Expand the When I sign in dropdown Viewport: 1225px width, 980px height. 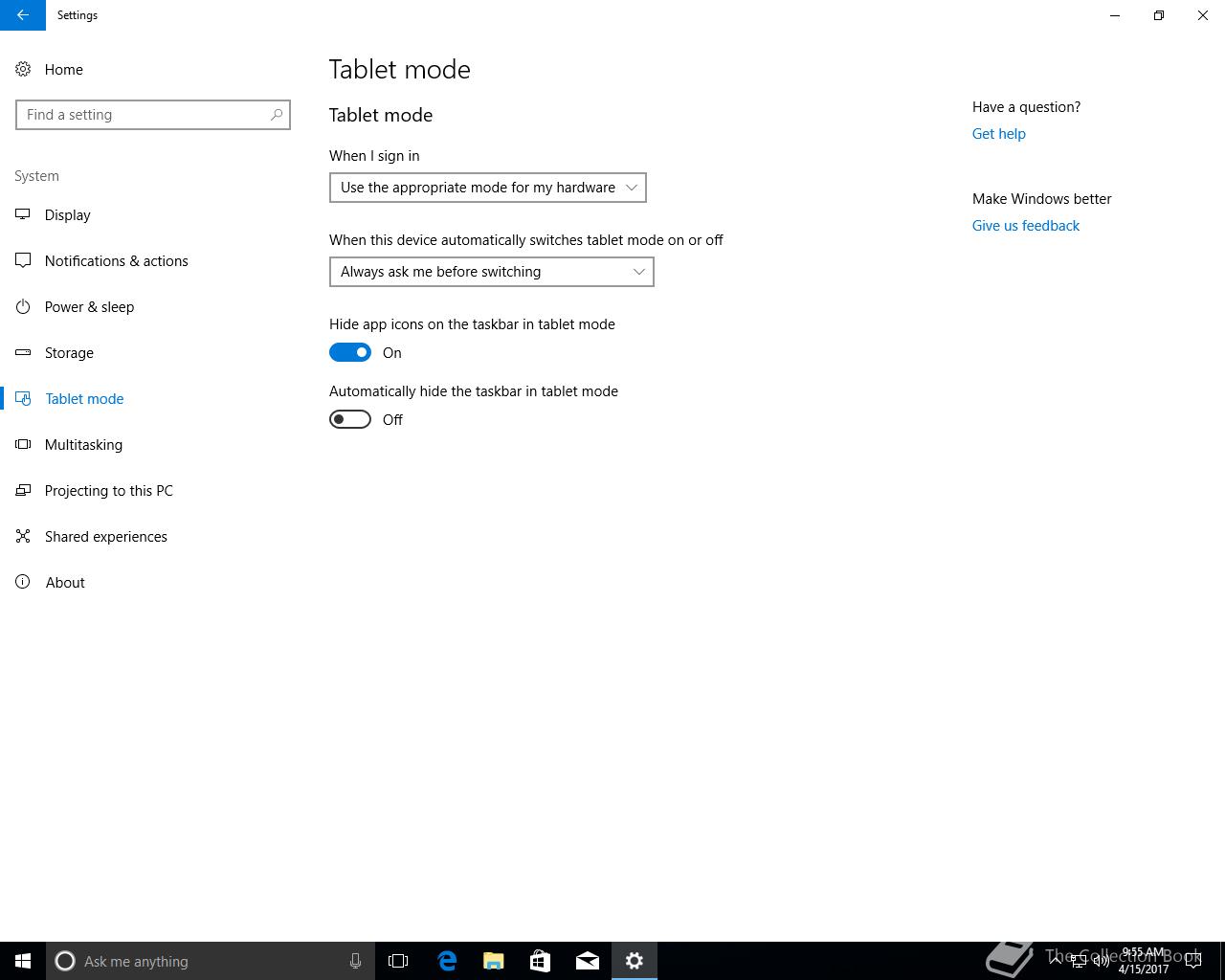488,188
